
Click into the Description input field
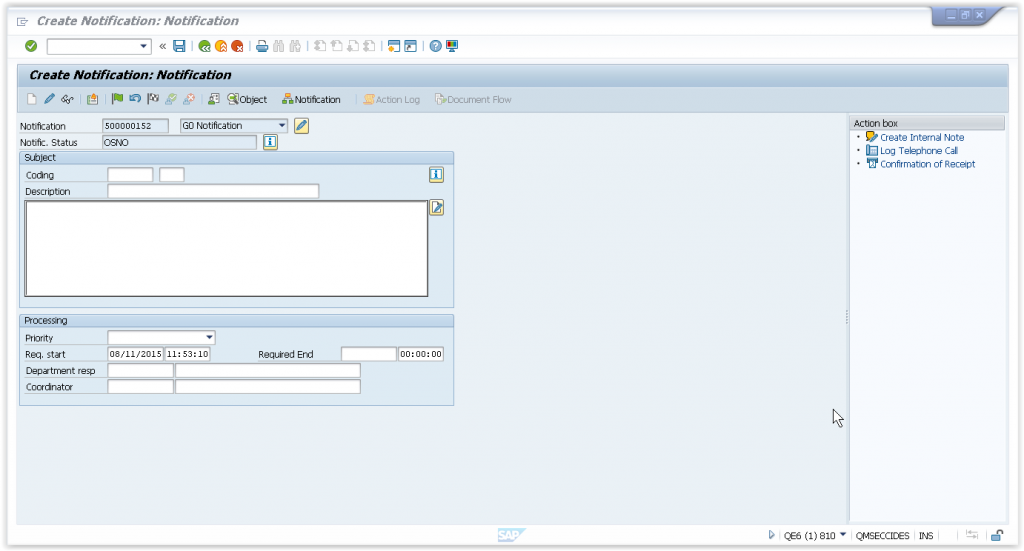coord(213,191)
